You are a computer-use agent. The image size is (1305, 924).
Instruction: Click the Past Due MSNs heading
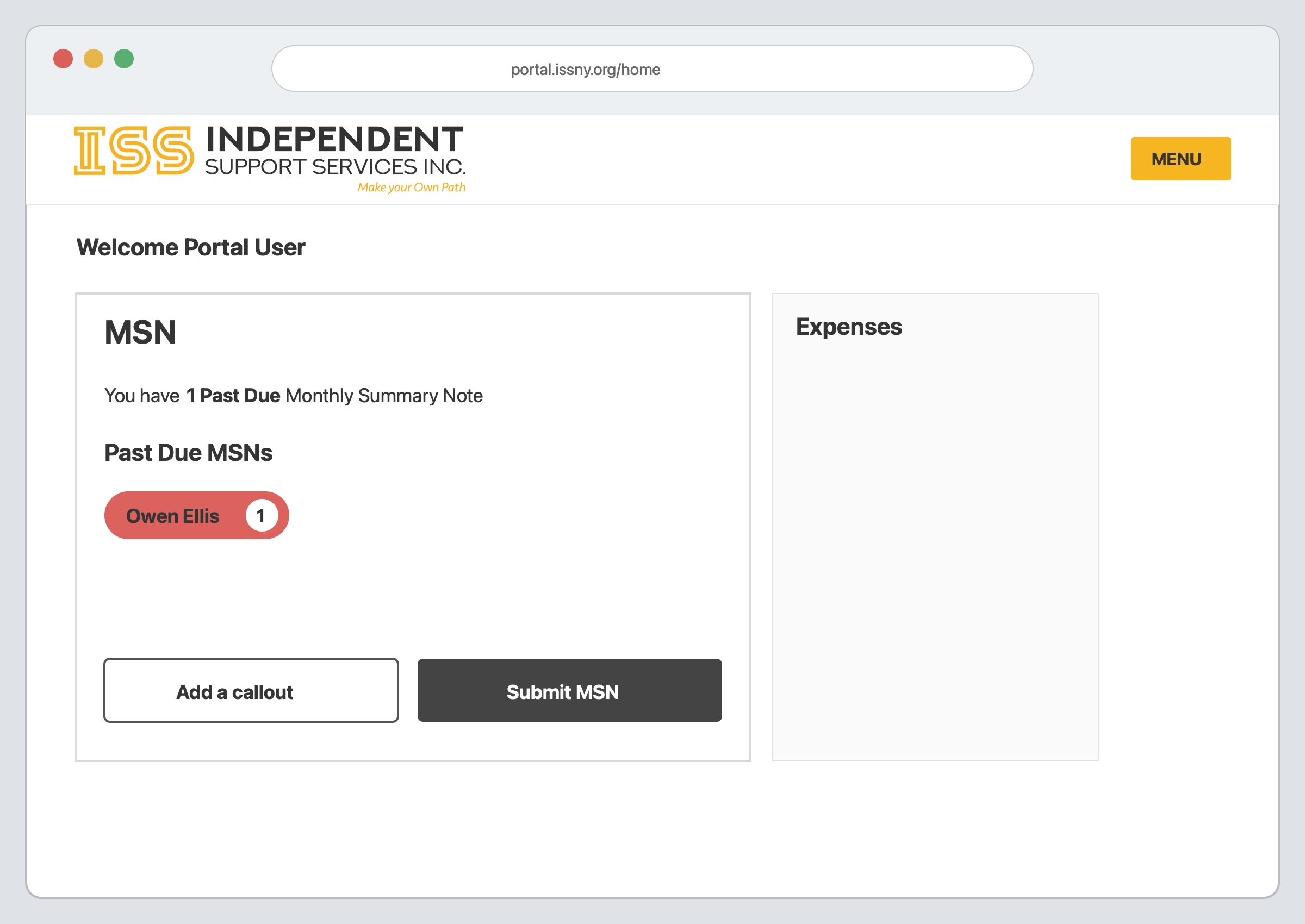point(188,453)
